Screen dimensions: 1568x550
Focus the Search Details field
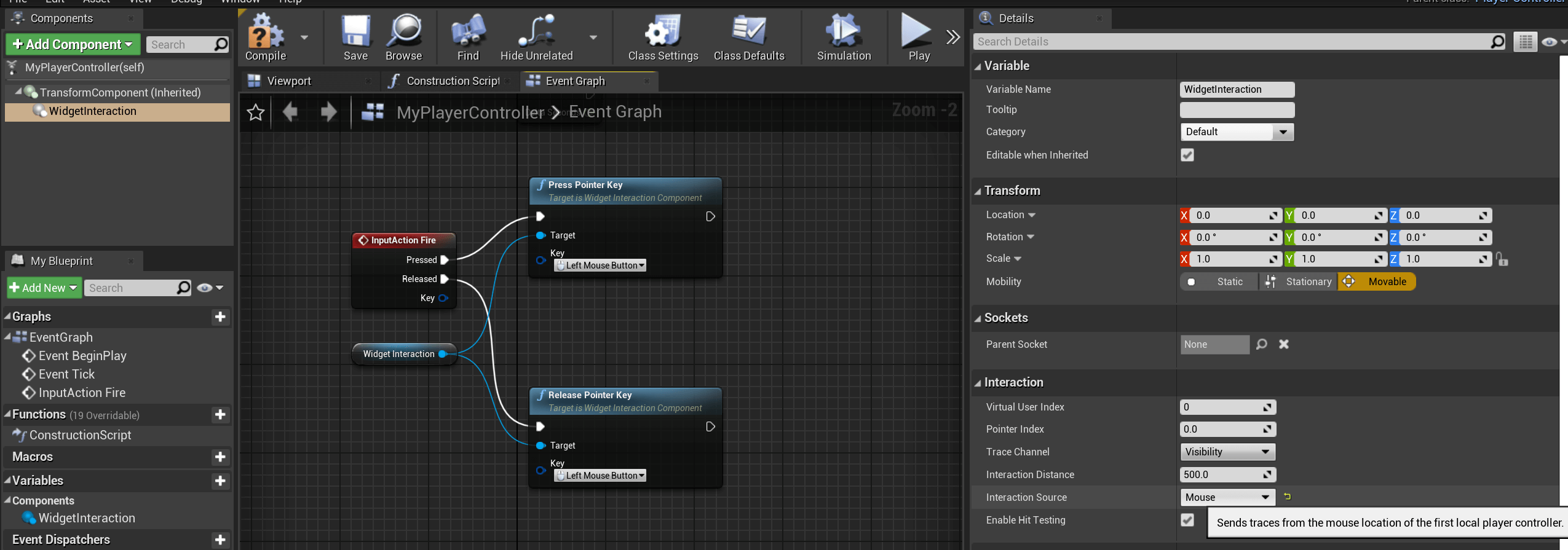click(x=1233, y=42)
